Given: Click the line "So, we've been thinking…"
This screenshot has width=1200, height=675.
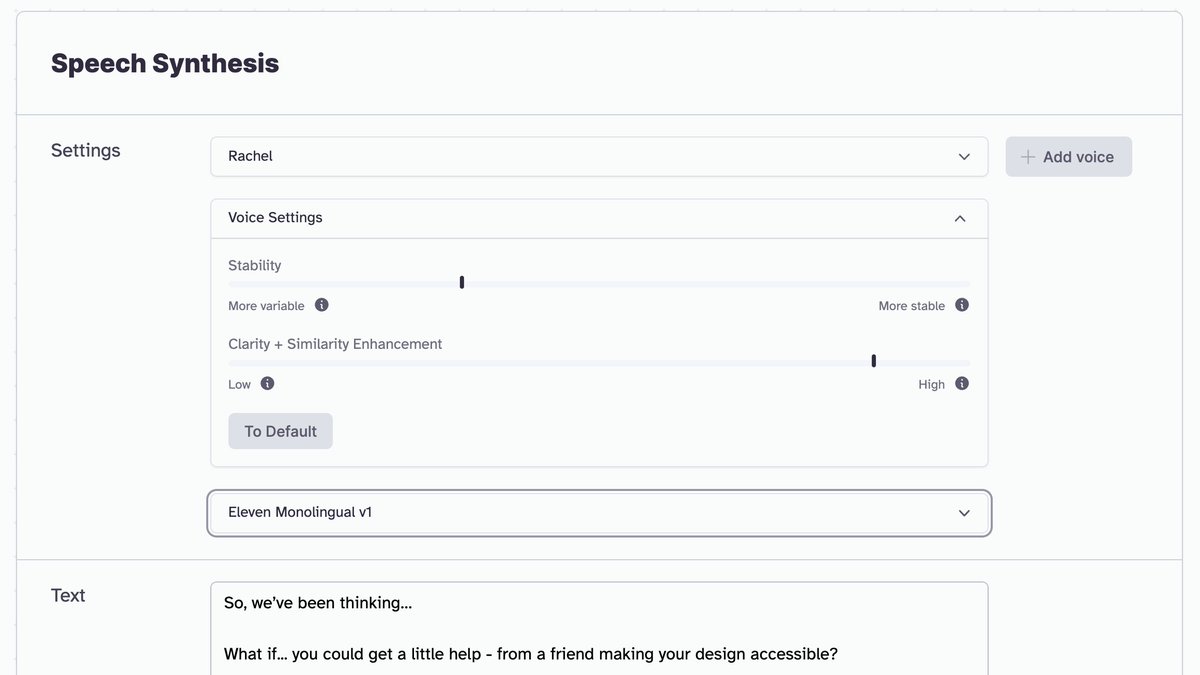Looking at the screenshot, I should pos(318,603).
